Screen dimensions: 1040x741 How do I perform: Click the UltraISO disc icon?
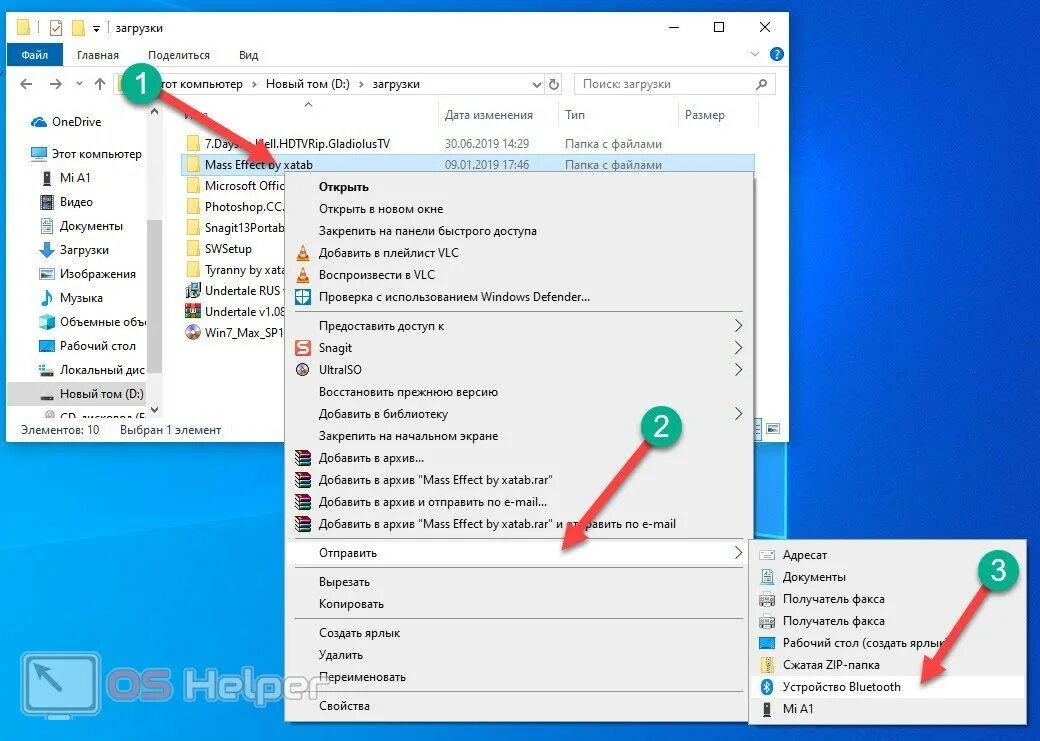(x=302, y=370)
